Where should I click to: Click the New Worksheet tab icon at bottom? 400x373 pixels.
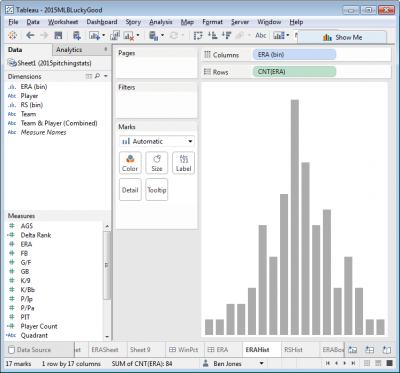coord(353,350)
